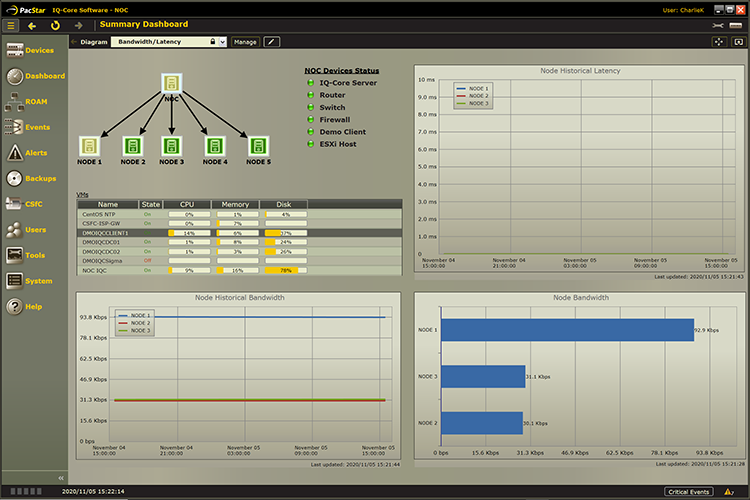Go back with the yellow back arrow

[32, 26]
